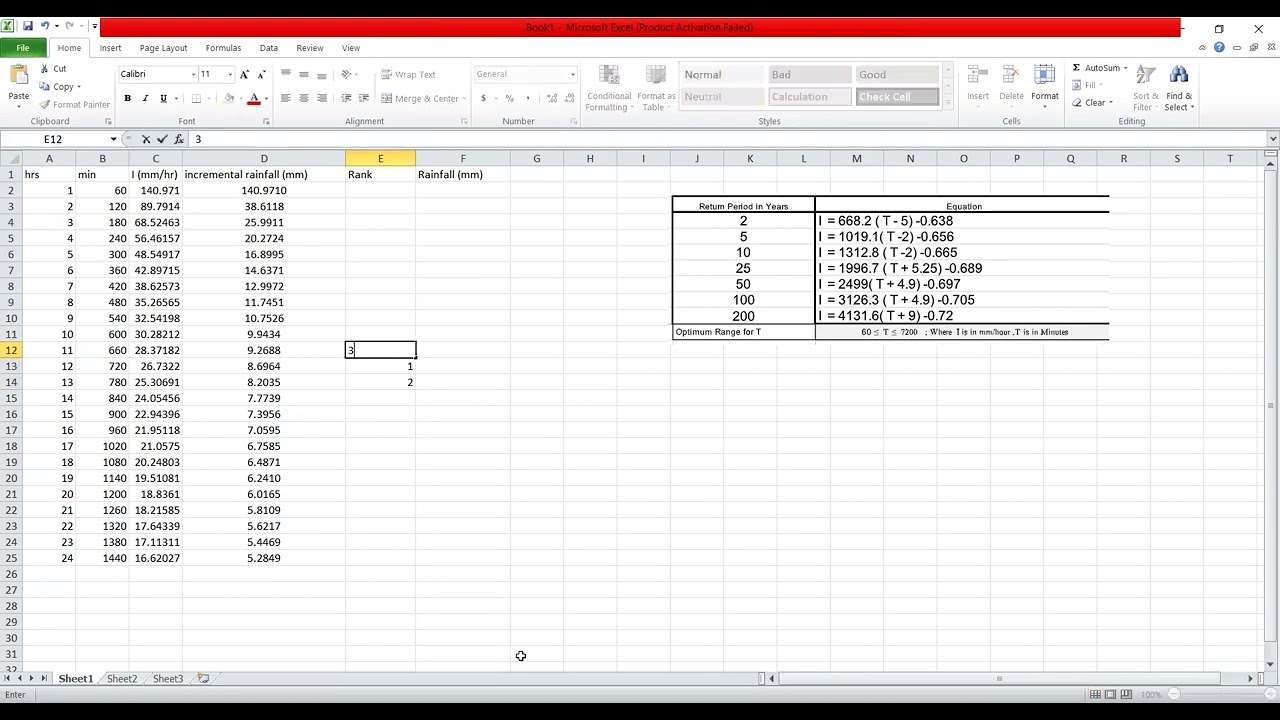Open the Font dialog launcher
Viewport: 1280px width, 720px height.
tap(266, 122)
